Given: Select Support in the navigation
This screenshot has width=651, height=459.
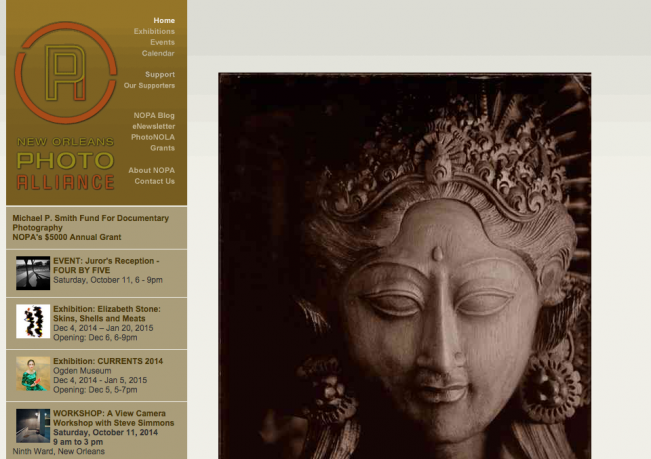Looking at the screenshot, I should click(x=159, y=75).
